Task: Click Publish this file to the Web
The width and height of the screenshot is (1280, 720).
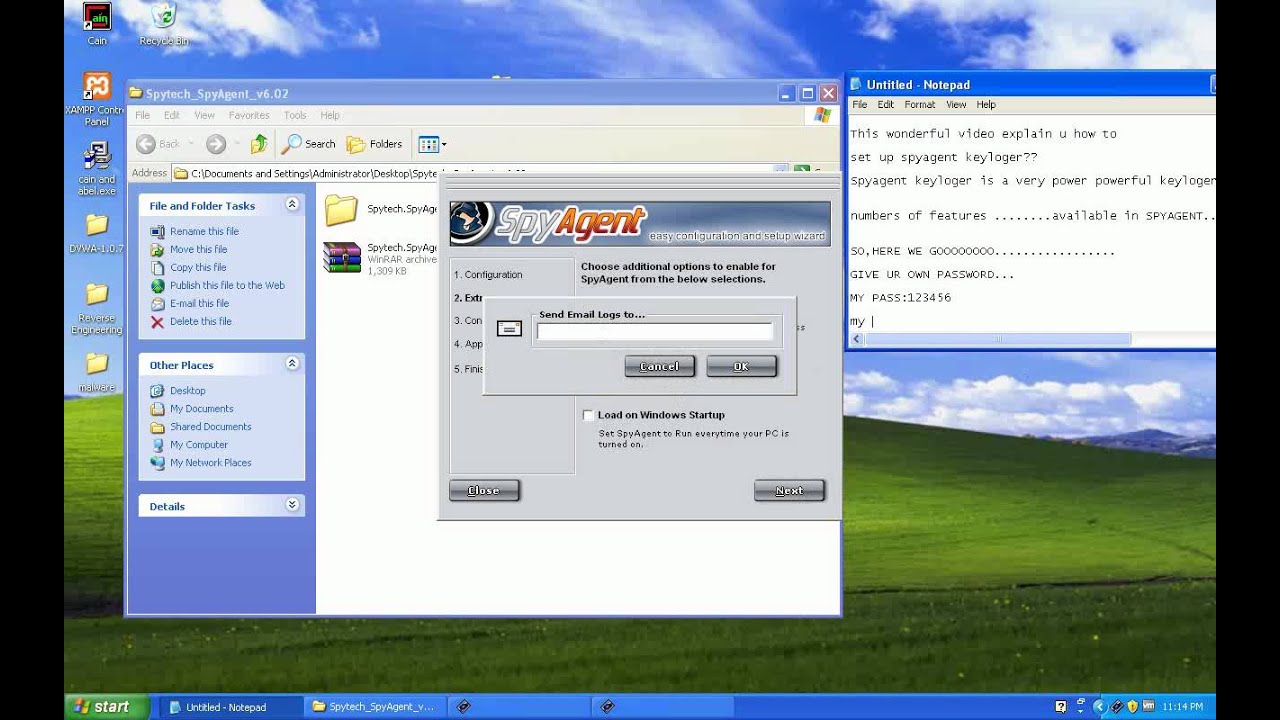Action: point(227,285)
